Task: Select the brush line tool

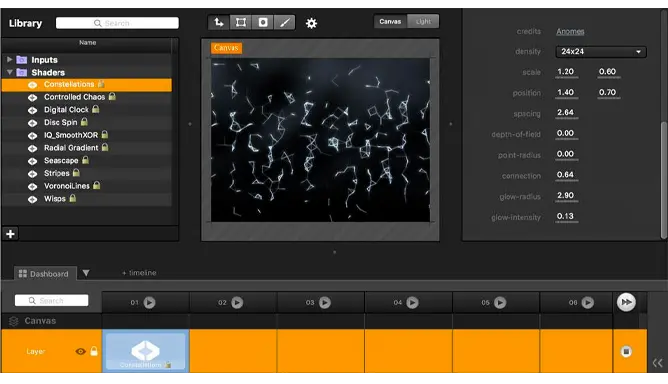Action: coord(285,22)
